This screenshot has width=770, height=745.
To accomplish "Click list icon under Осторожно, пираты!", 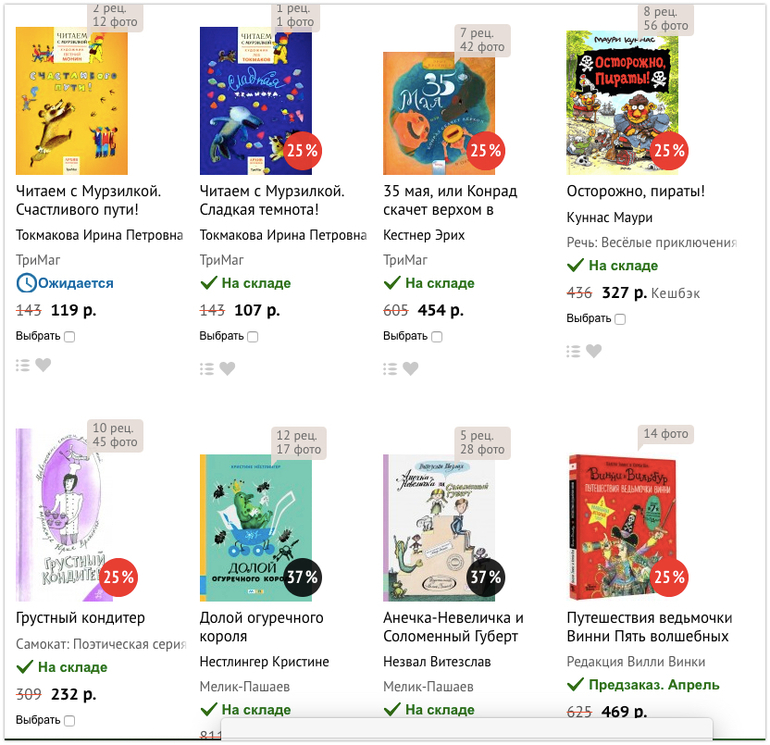I will click(x=574, y=351).
